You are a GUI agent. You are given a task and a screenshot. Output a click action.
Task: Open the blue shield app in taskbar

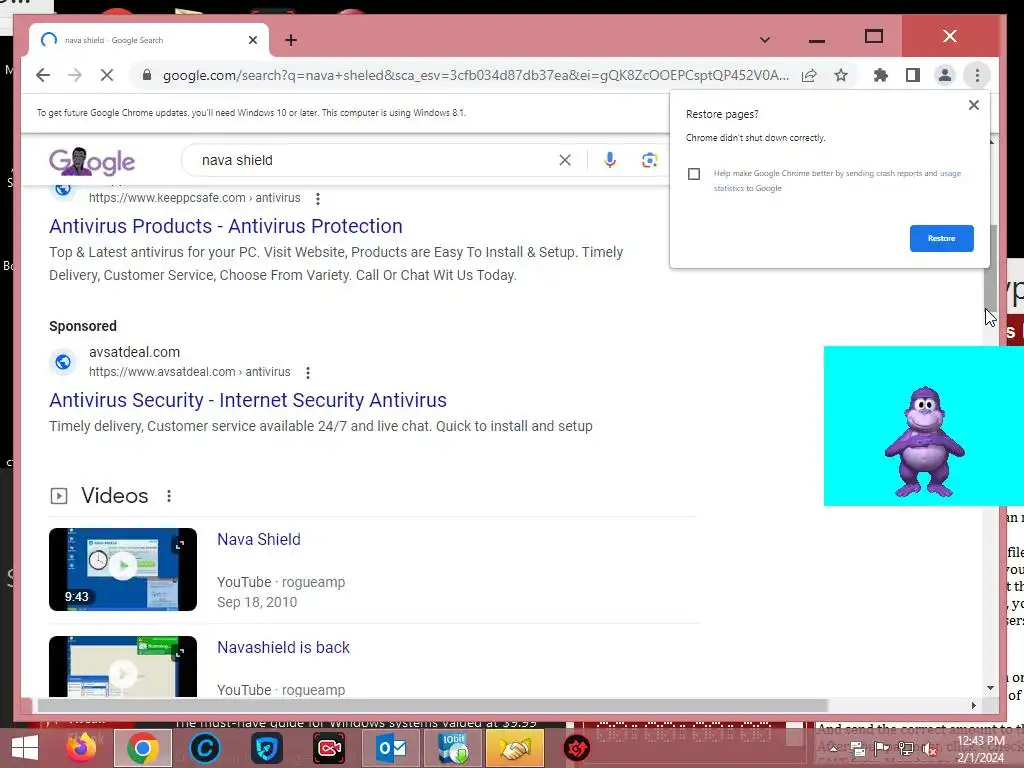(x=267, y=748)
